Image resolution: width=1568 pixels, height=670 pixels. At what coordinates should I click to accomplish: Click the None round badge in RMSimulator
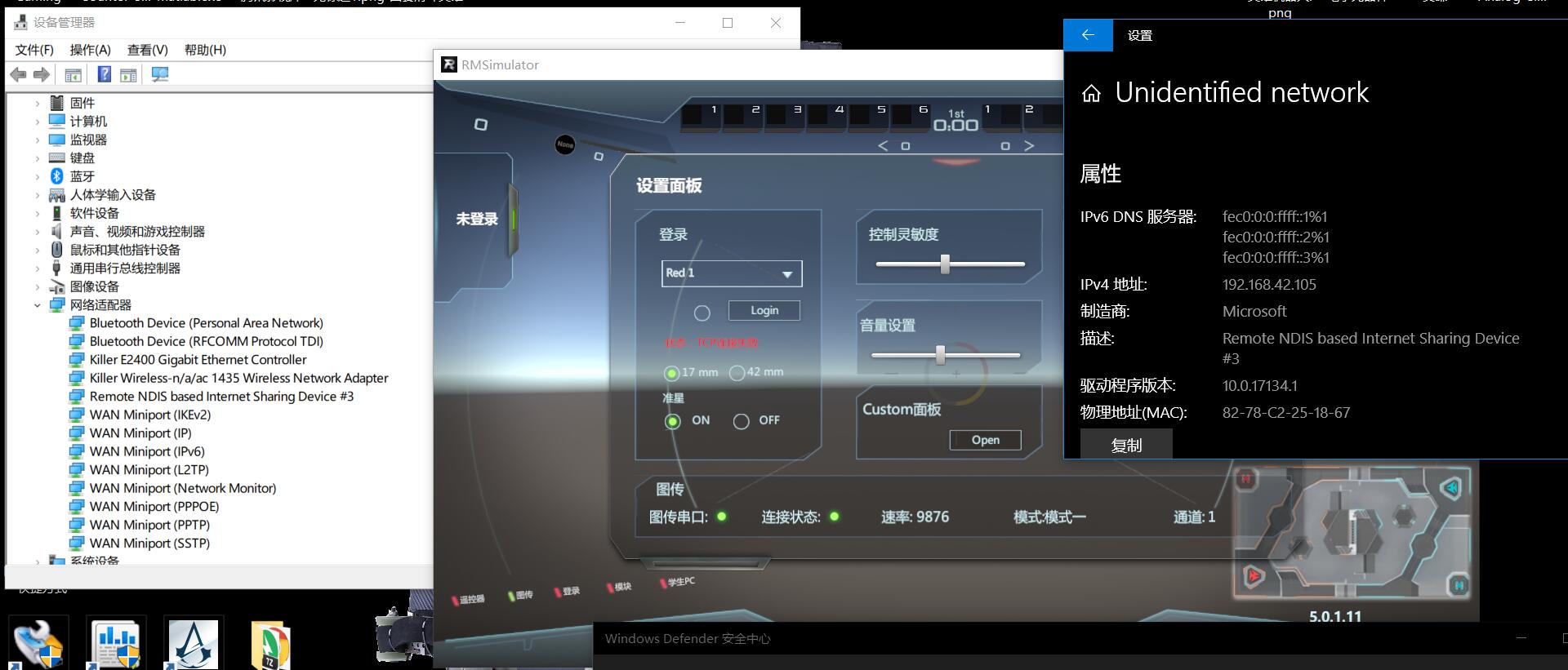coord(564,144)
